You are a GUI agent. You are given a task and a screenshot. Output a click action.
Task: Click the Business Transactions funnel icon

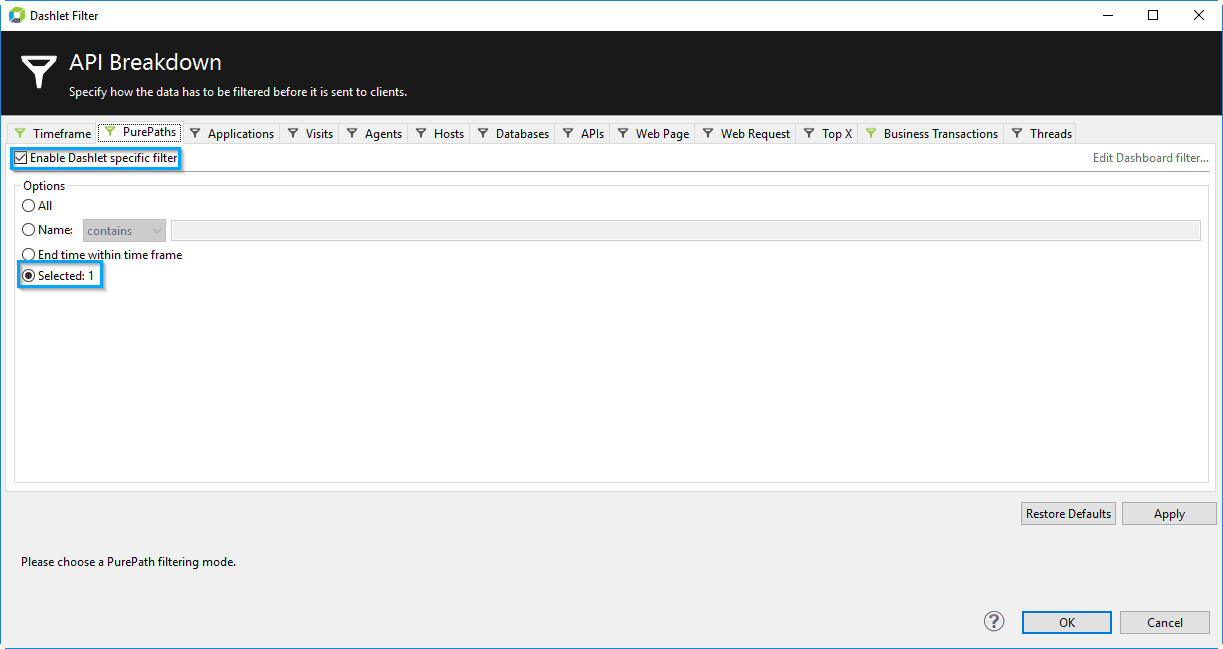coord(871,133)
